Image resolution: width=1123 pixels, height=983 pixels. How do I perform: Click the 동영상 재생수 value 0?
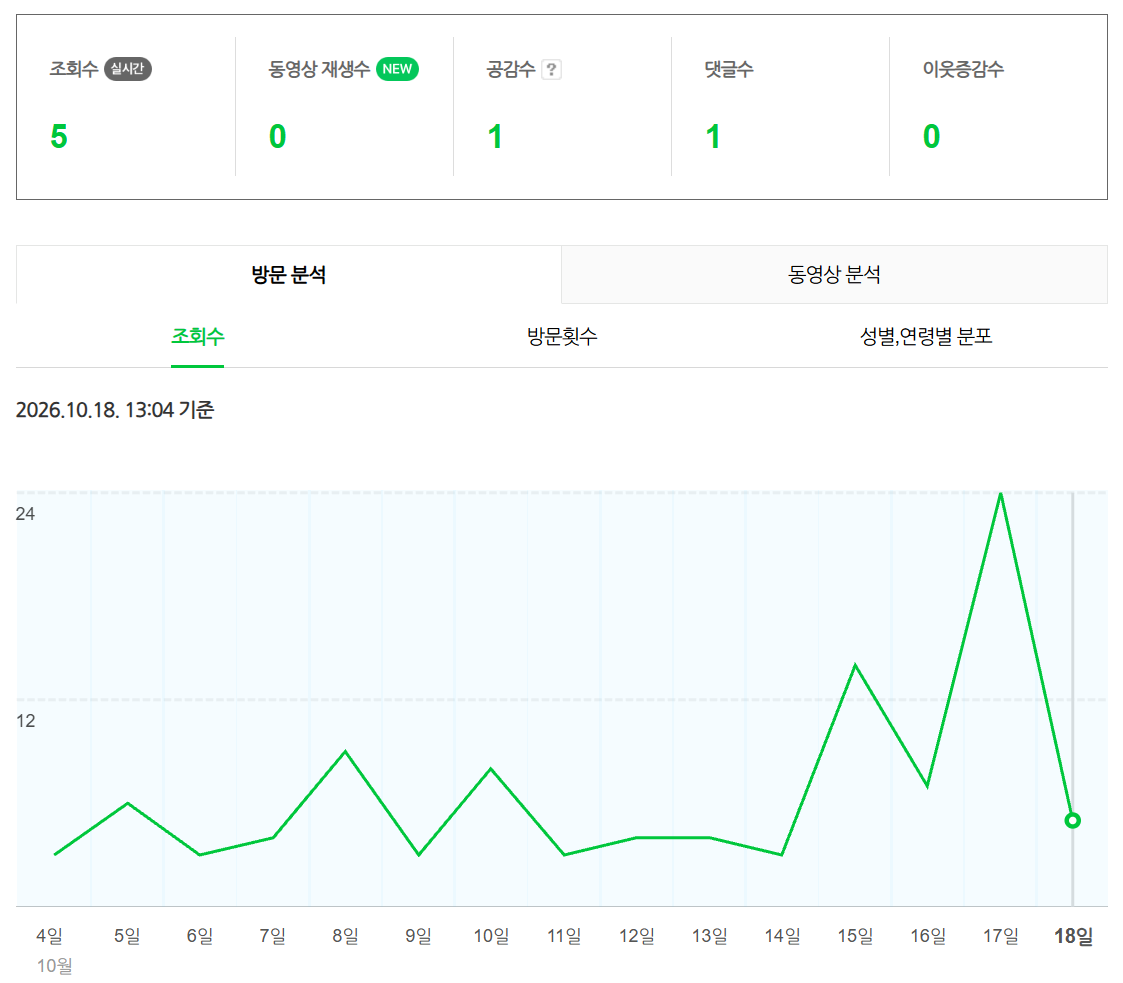[x=277, y=137]
